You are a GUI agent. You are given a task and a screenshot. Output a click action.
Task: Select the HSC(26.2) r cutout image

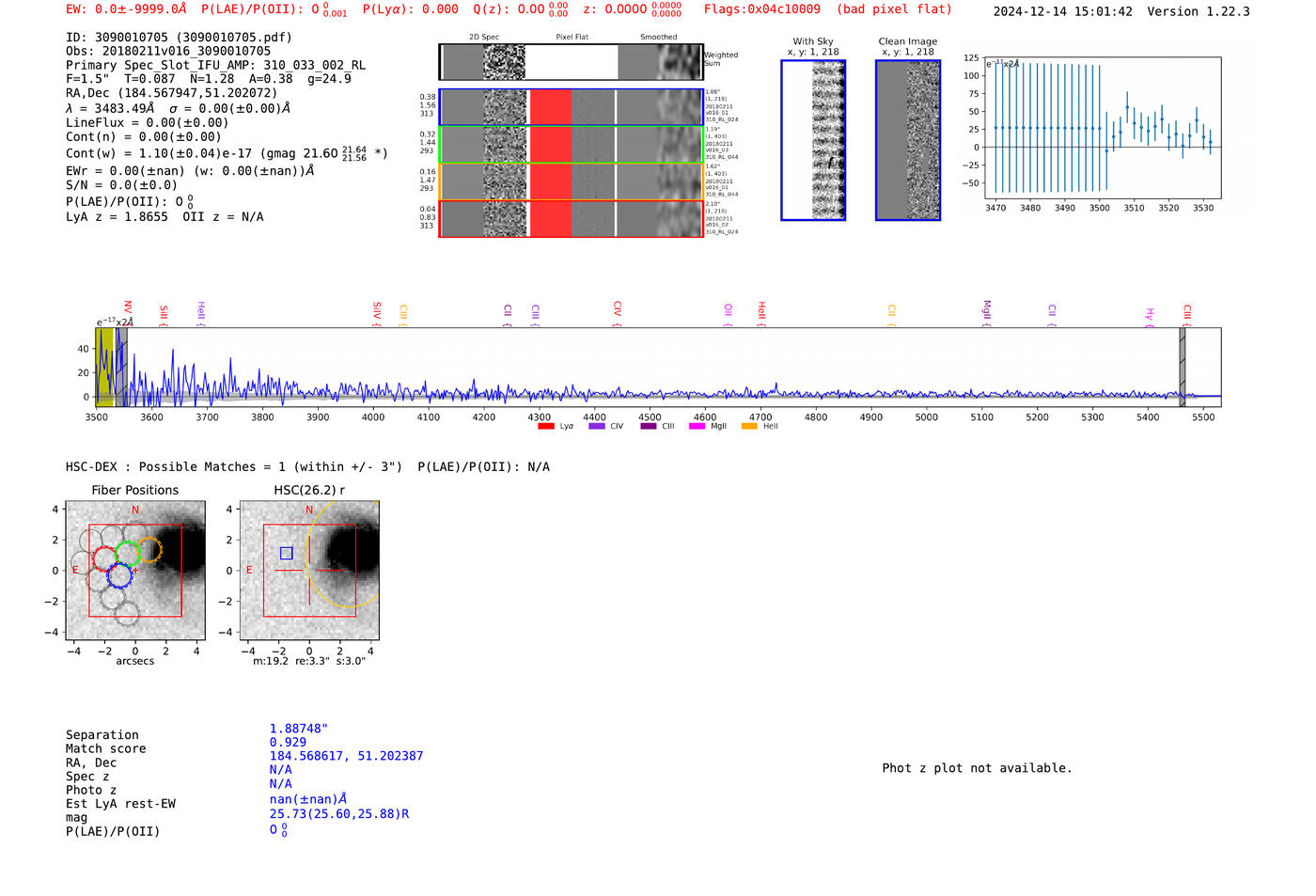click(x=309, y=571)
